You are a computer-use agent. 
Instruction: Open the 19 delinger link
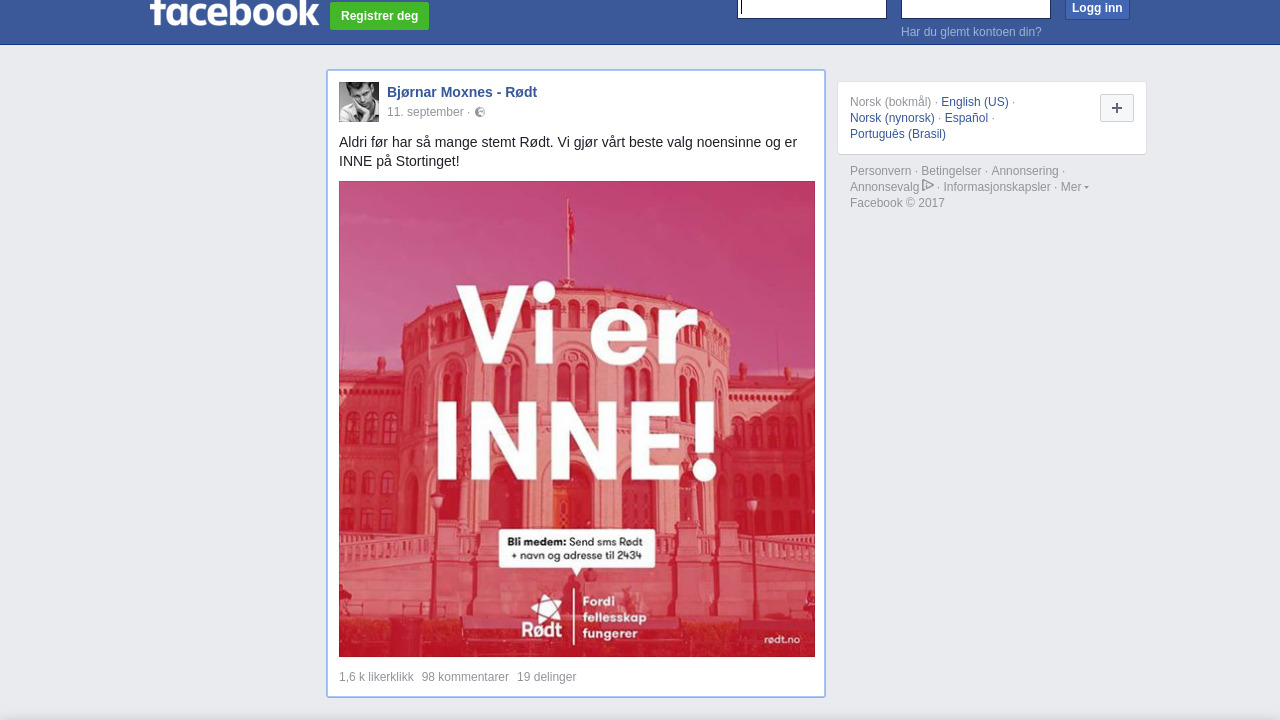point(546,677)
